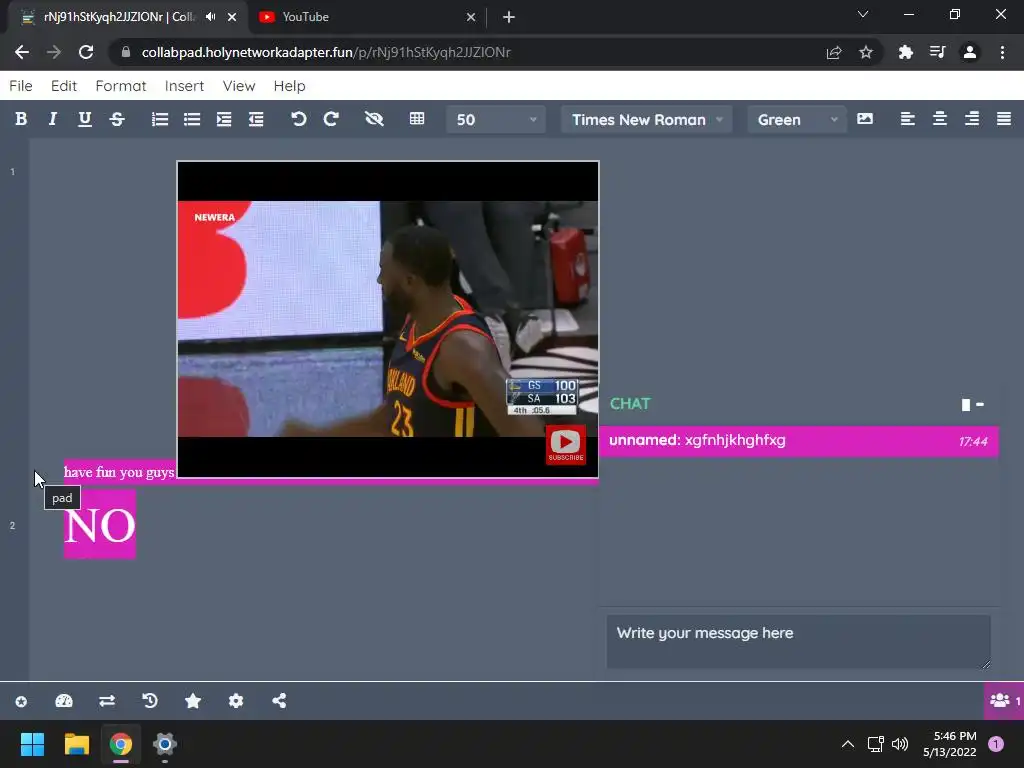The height and width of the screenshot is (768, 1024).
Task: Open a new browser tab
Action: pyautogui.click(x=509, y=17)
